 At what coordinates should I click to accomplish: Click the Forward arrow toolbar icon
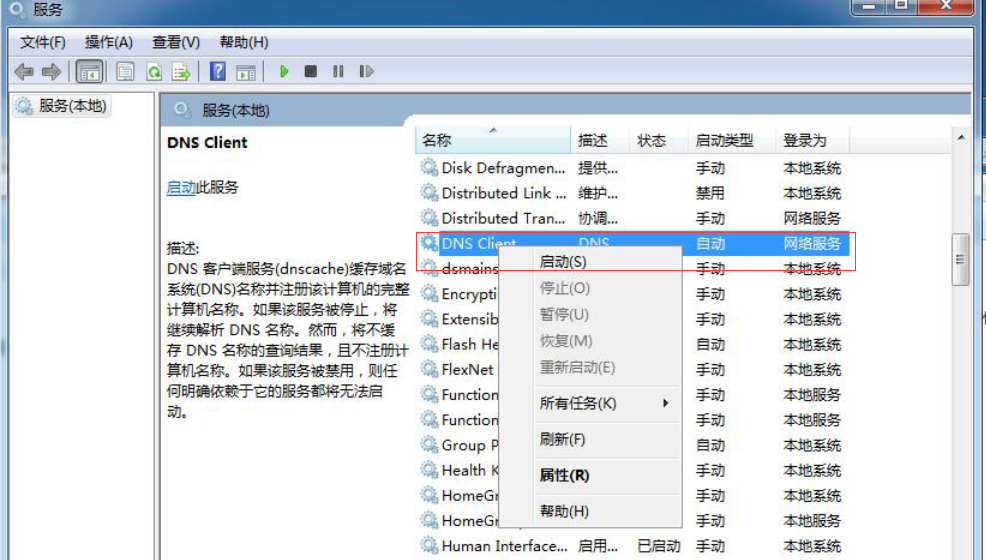click(x=51, y=72)
